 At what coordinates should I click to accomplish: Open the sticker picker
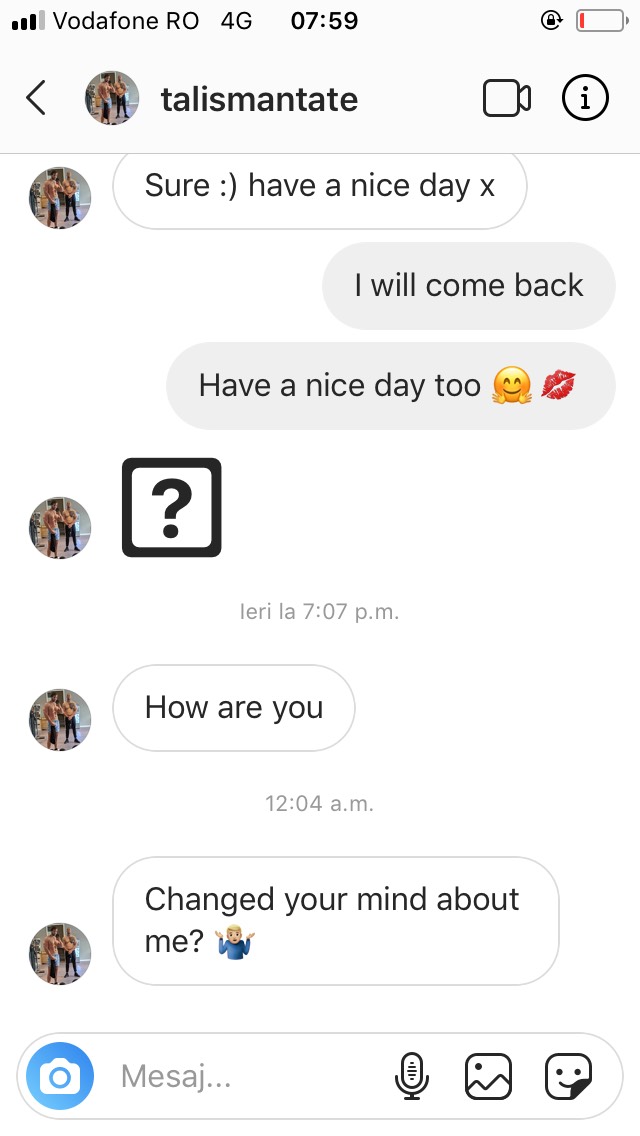pyautogui.click(x=568, y=1076)
